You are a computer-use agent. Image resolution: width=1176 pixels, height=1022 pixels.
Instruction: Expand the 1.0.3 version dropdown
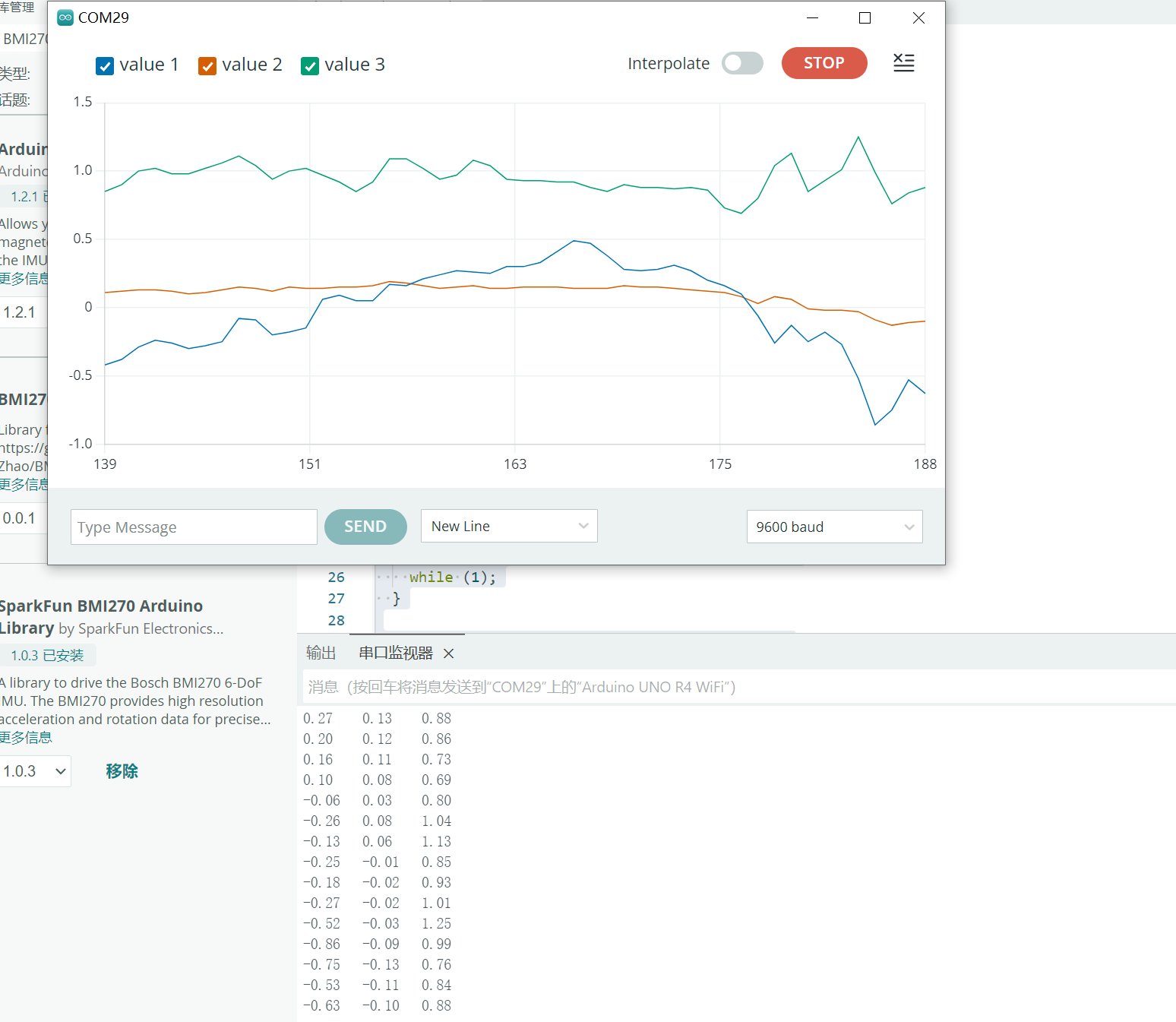pyautogui.click(x=35, y=771)
